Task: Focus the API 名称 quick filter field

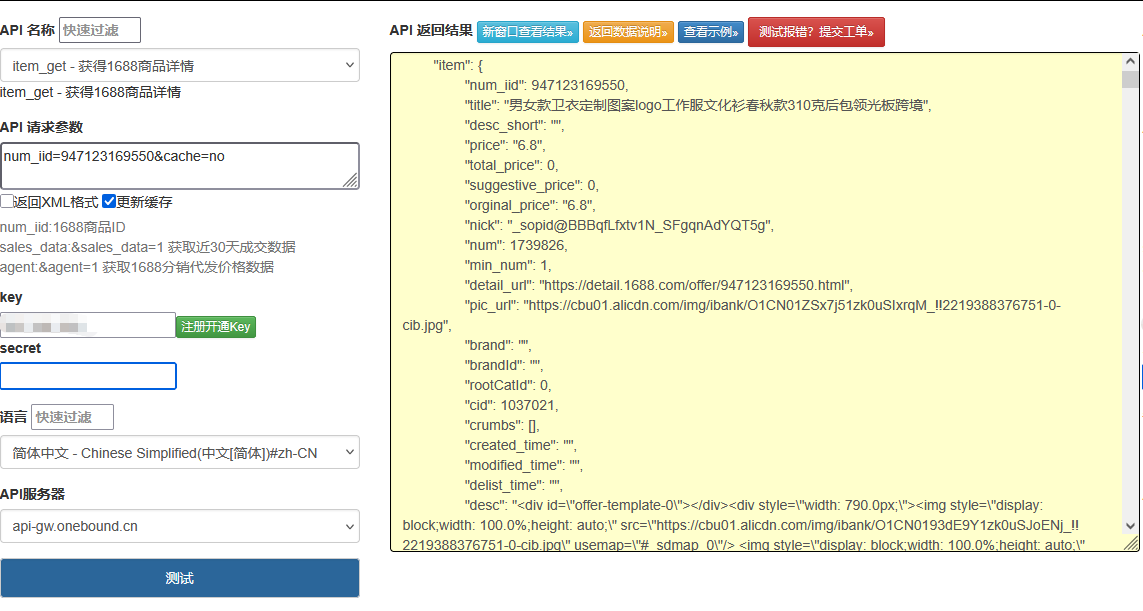Action: tap(100, 30)
